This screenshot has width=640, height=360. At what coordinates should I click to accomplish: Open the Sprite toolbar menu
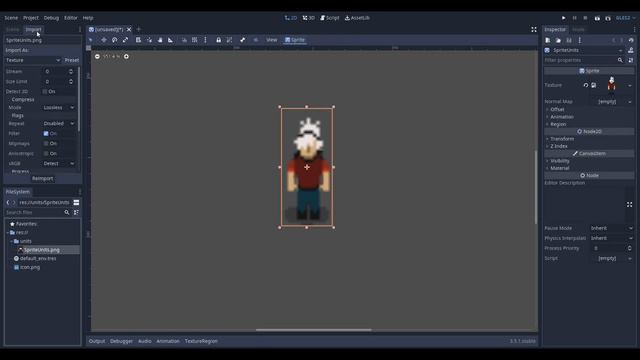coord(295,40)
